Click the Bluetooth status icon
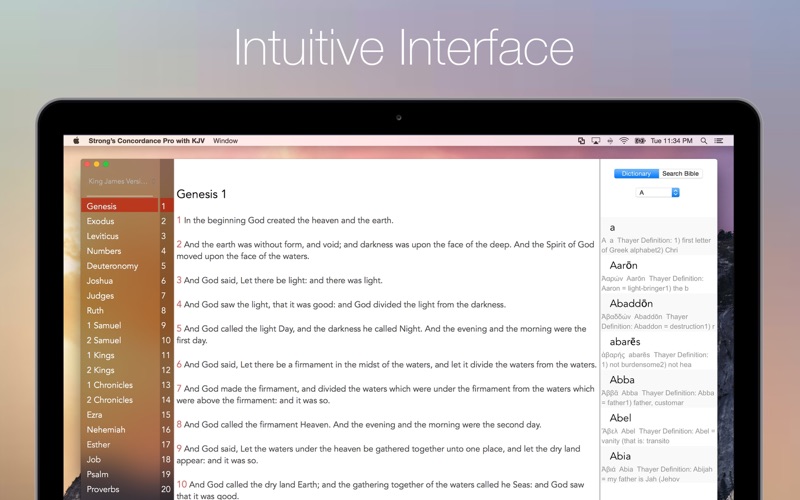Screen dimensions: 800x500 (x=610, y=141)
